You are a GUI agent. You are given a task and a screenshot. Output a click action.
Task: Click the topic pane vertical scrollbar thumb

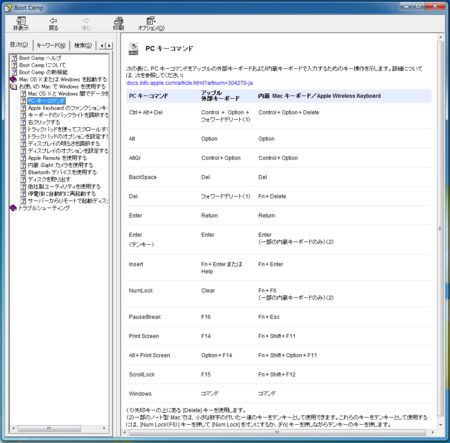click(440, 229)
